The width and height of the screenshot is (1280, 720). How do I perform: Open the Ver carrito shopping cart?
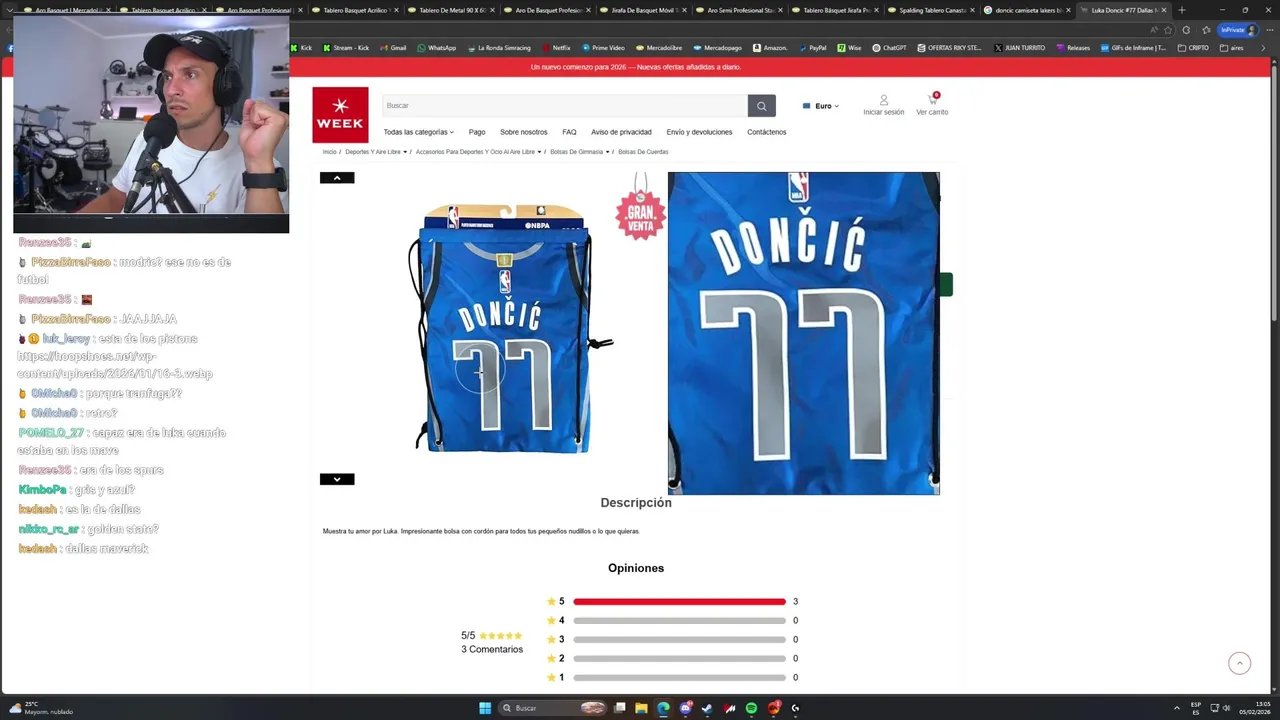pyautogui.click(x=932, y=105)
